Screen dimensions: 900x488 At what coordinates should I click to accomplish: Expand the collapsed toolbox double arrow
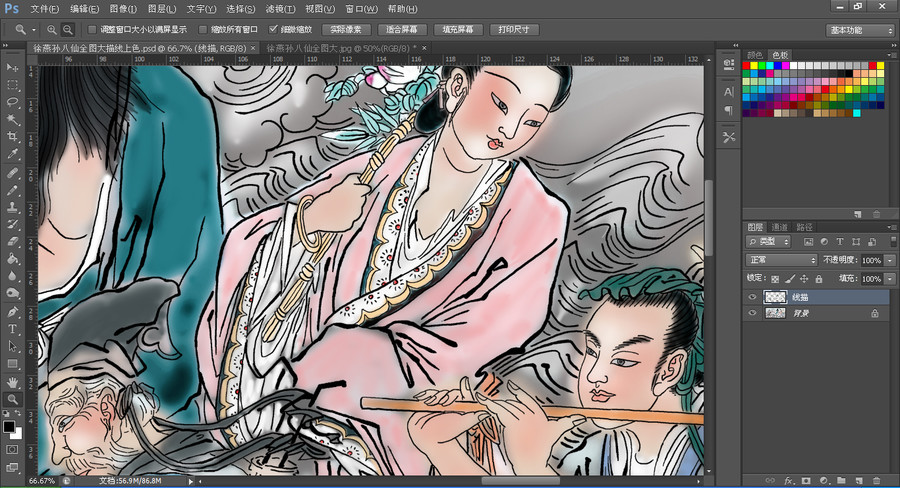(6, 45)
